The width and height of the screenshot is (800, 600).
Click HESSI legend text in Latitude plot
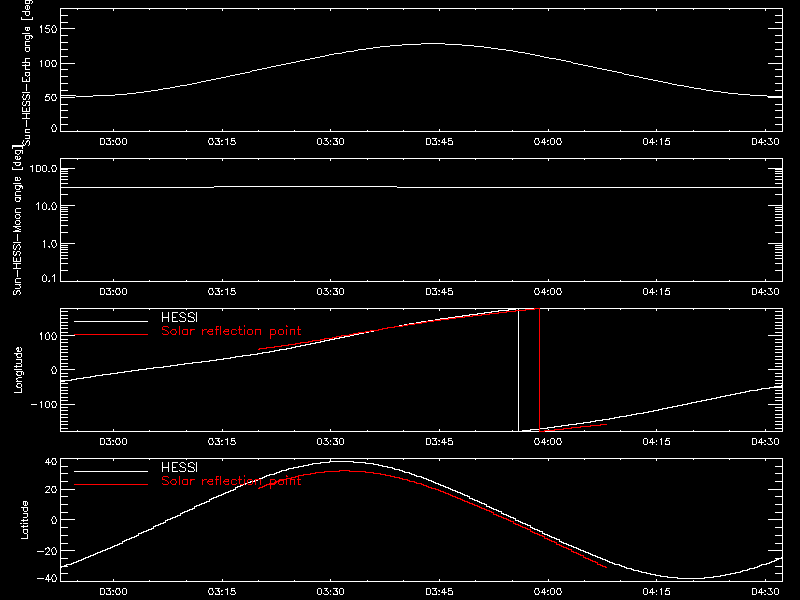tap(179, 467)
